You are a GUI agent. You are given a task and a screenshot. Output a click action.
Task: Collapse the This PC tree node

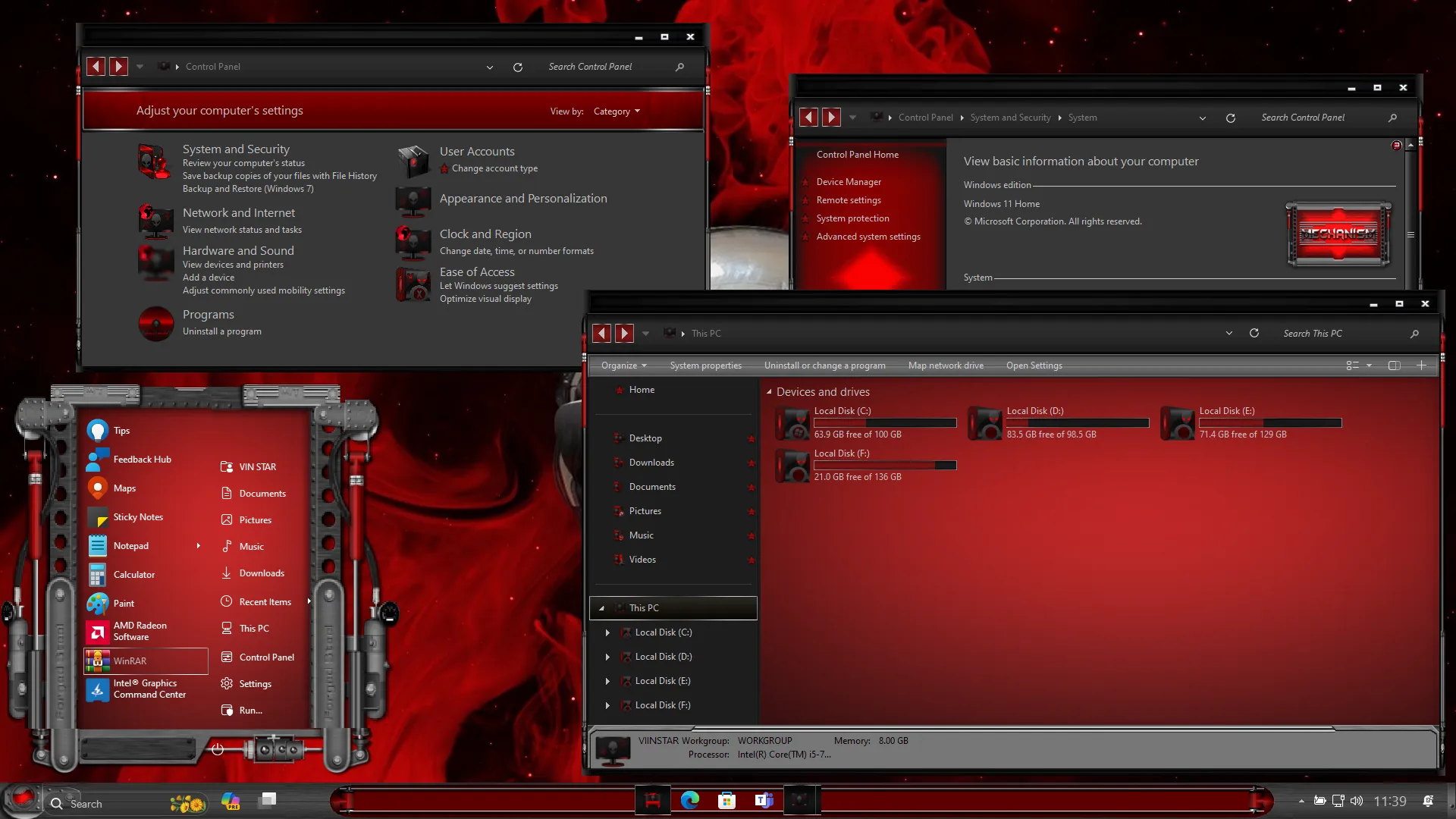(x=601, y=608)
